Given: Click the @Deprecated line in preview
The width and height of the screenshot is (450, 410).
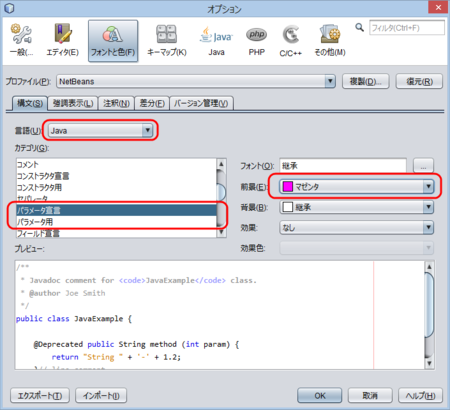Looking at the screenshot, I should point(136,344).
